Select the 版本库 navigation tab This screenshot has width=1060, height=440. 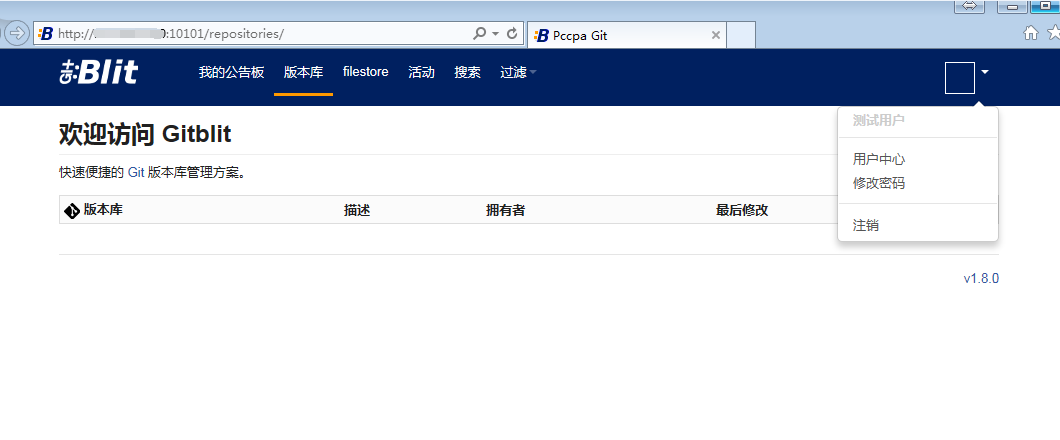click(x=304, y=72)
